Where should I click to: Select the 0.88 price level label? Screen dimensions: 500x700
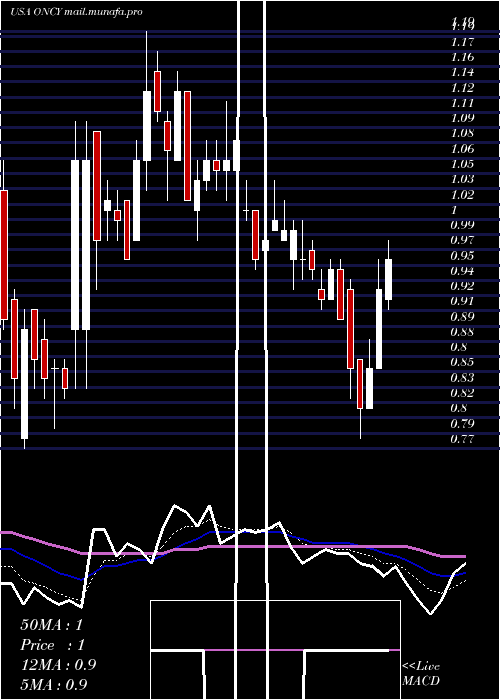[x=462, y=332]
